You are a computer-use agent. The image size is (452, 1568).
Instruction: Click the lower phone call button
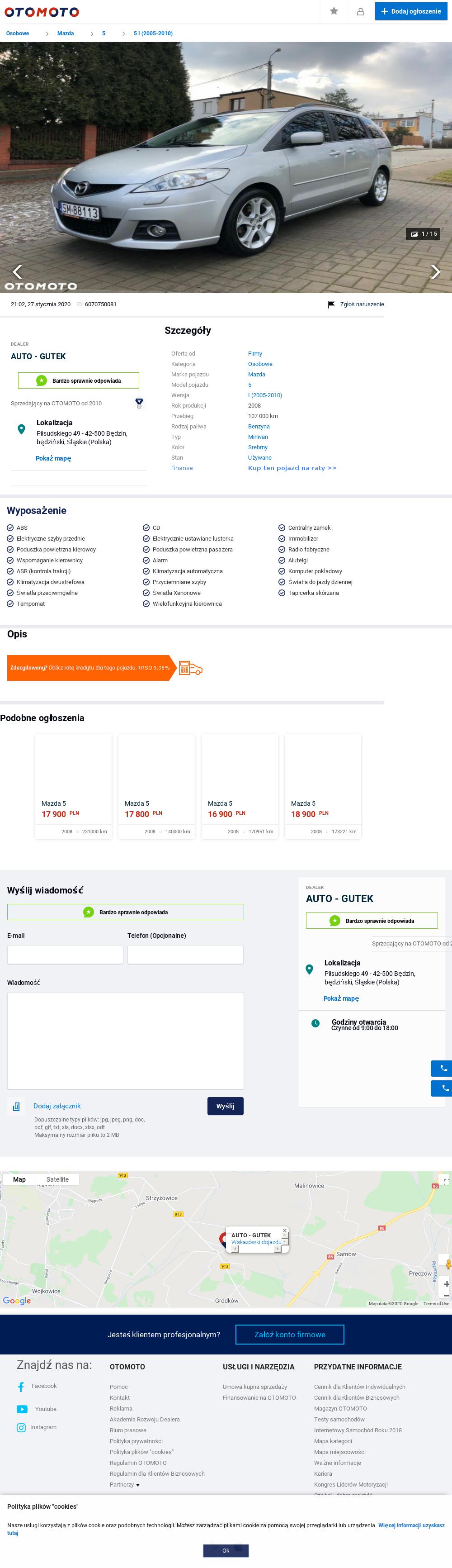(442, 1088)
